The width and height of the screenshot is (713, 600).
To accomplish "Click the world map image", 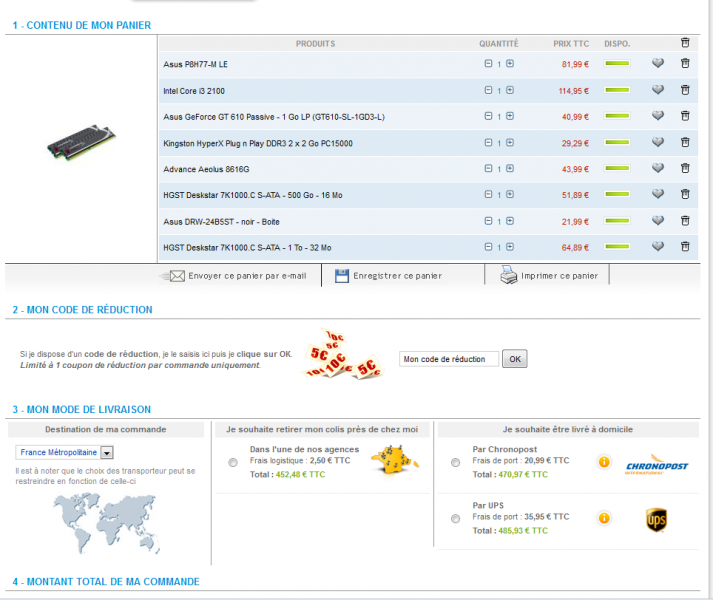I will 106,524.
